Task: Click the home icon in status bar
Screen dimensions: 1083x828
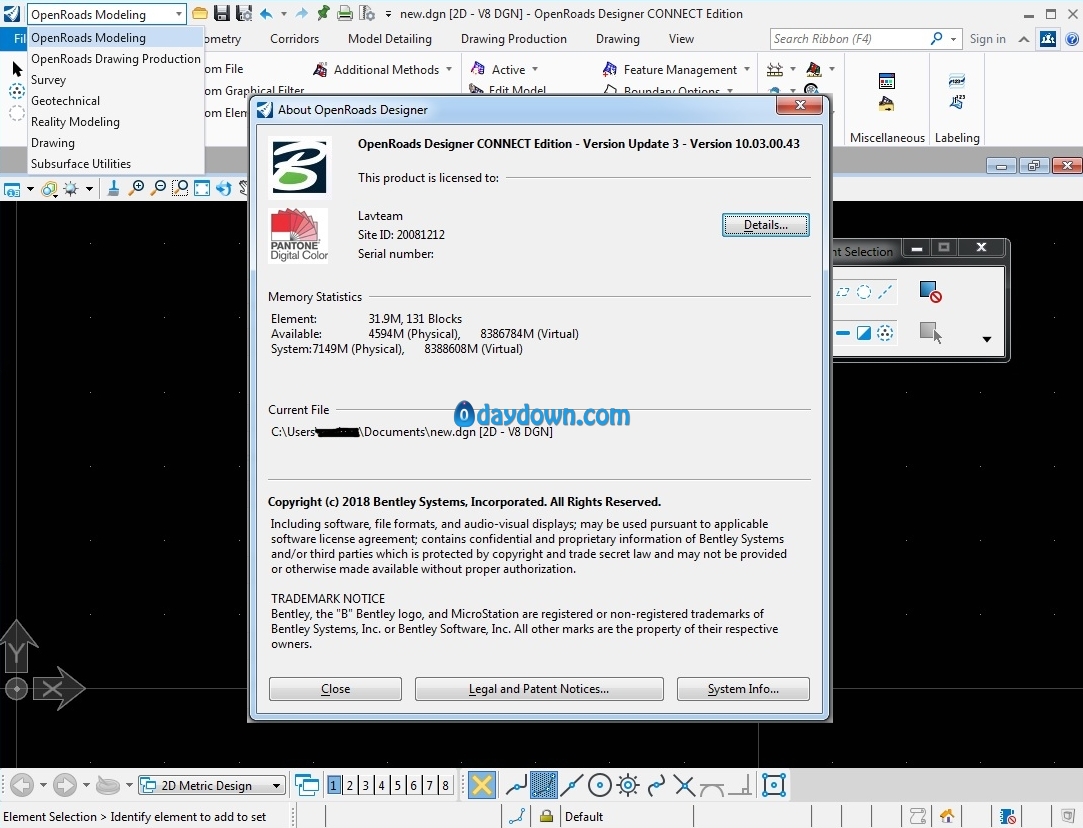Action: [x=947, y=816]
